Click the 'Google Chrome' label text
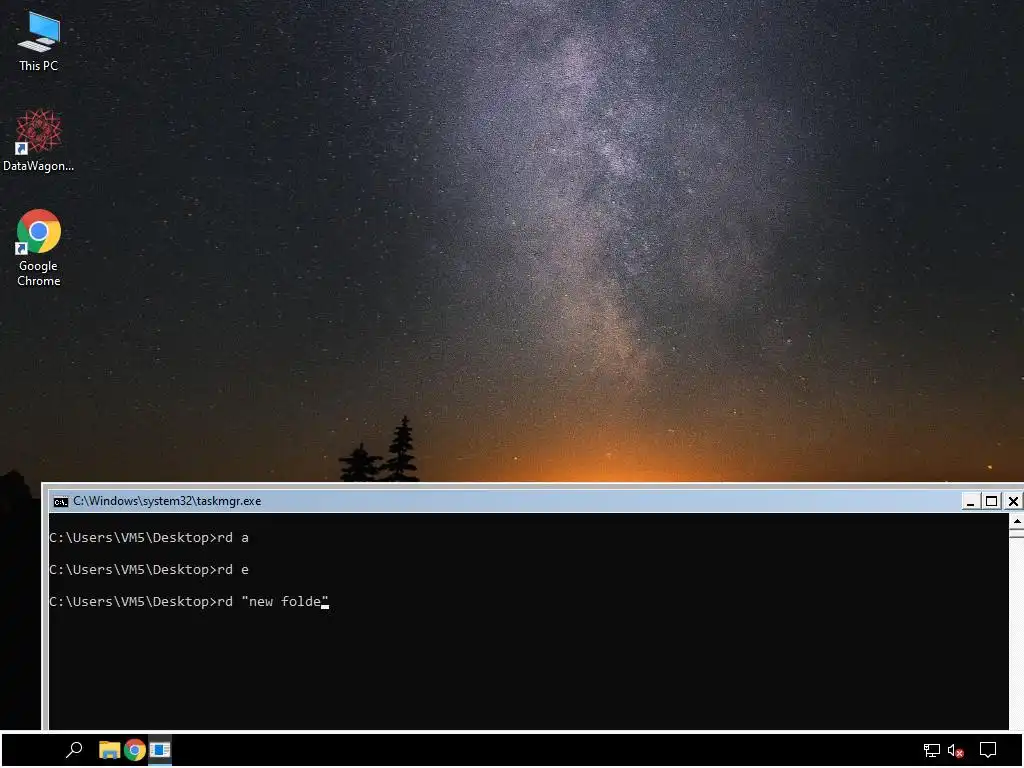Image resolution: width=1024 pixels, height=768 pixels. point(38,274)
